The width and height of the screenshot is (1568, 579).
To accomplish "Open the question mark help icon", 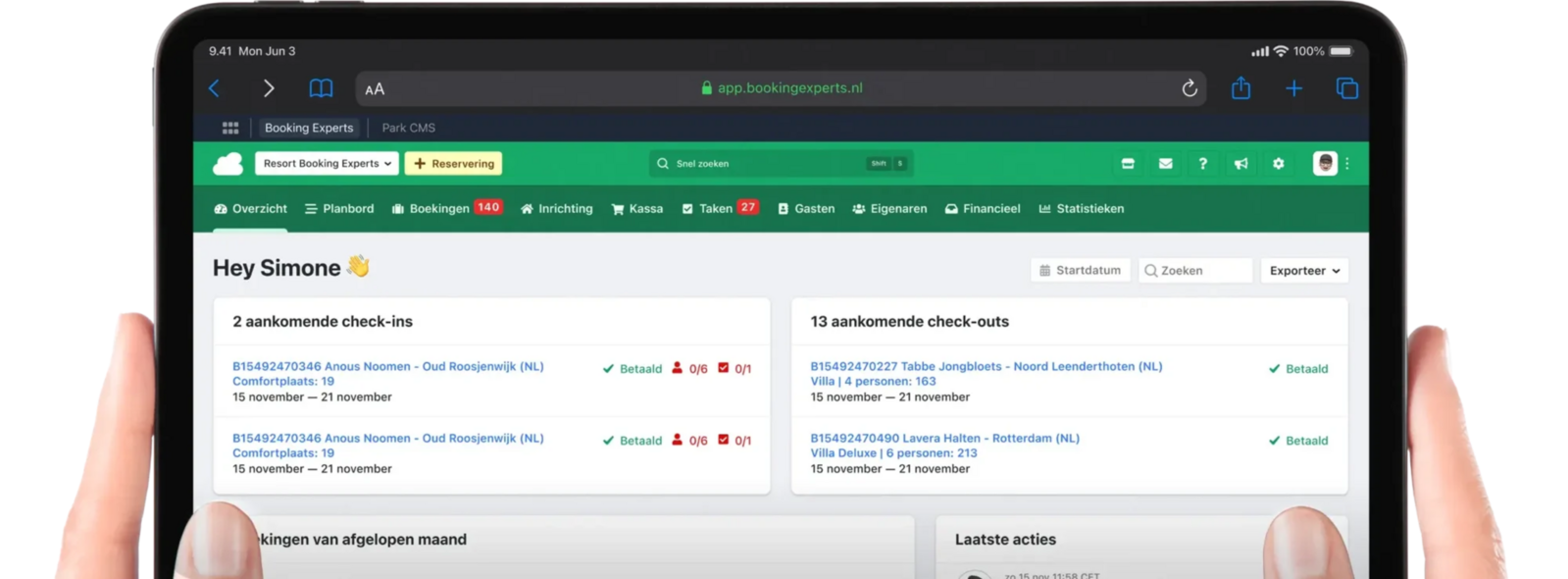I will pos(1203,164).
